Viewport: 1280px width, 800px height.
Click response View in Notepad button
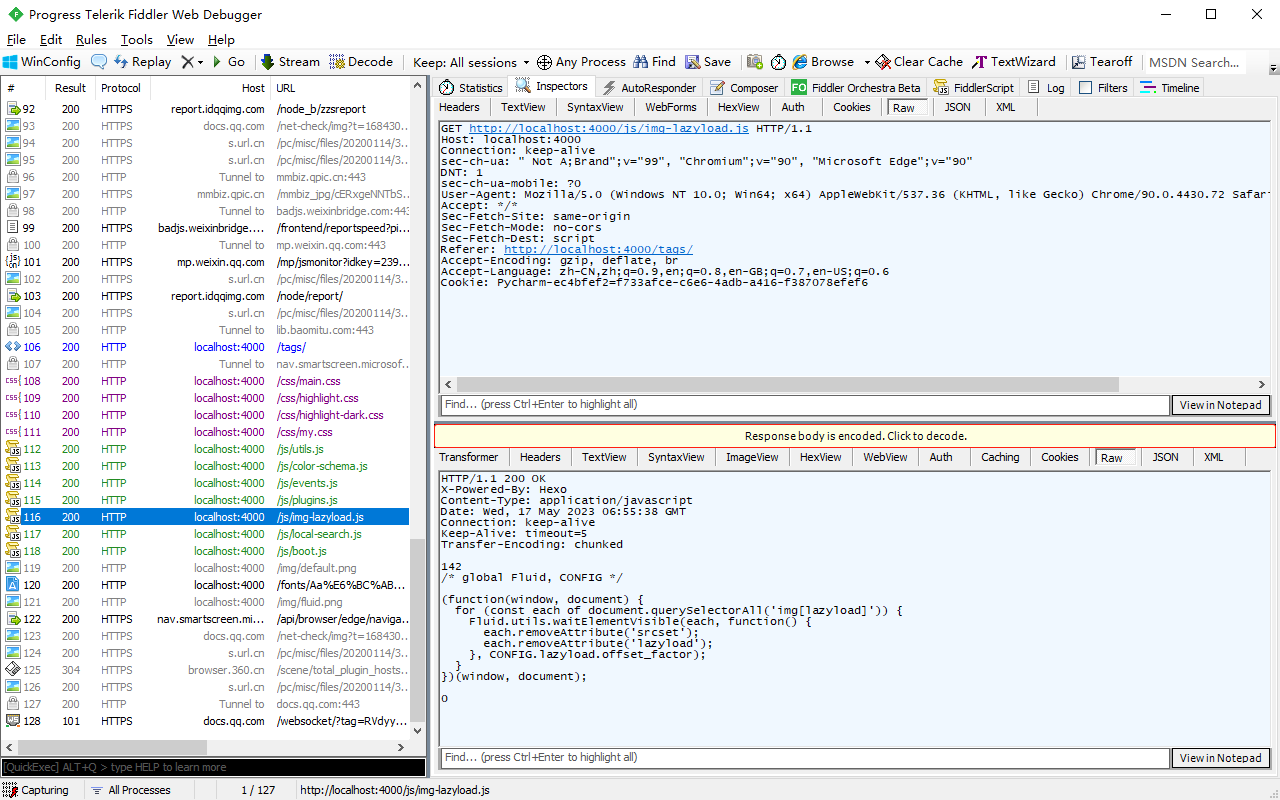pos(1220,758)
